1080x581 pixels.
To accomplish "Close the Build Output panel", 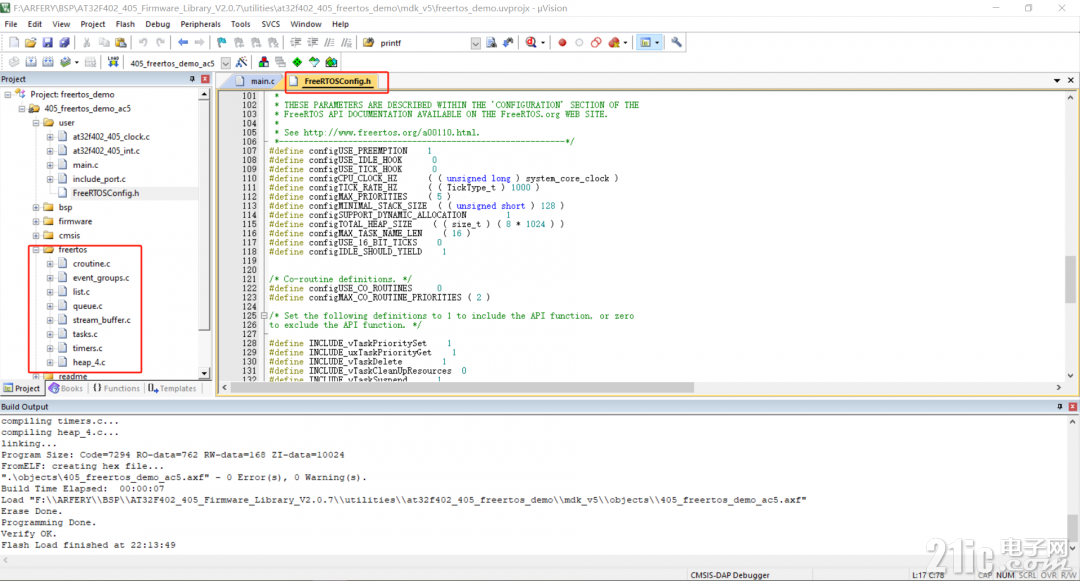I will (1072, 407).
